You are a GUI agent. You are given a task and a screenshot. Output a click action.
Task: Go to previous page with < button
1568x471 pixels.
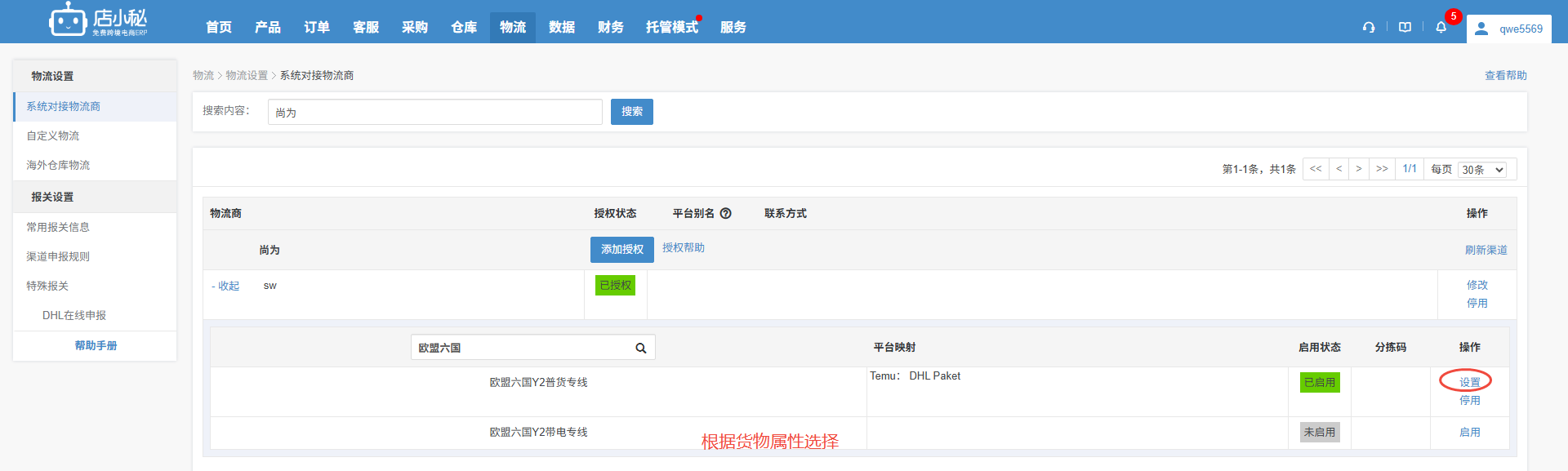tap(1339, 169)
